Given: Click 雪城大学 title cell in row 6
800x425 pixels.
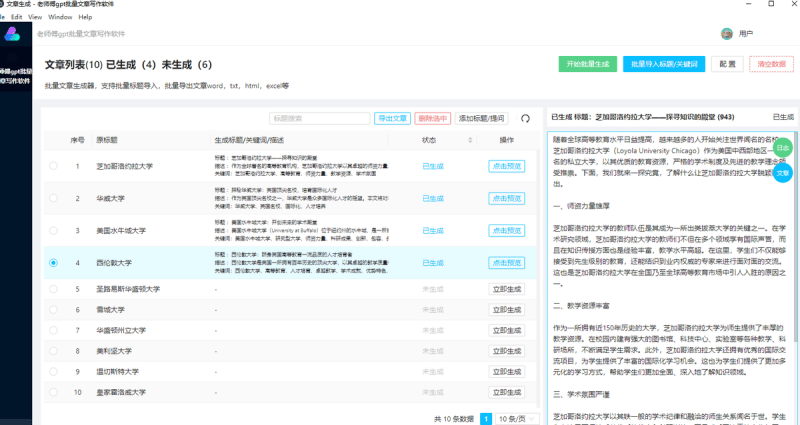Looking at the screenshot, I should 110,310.
